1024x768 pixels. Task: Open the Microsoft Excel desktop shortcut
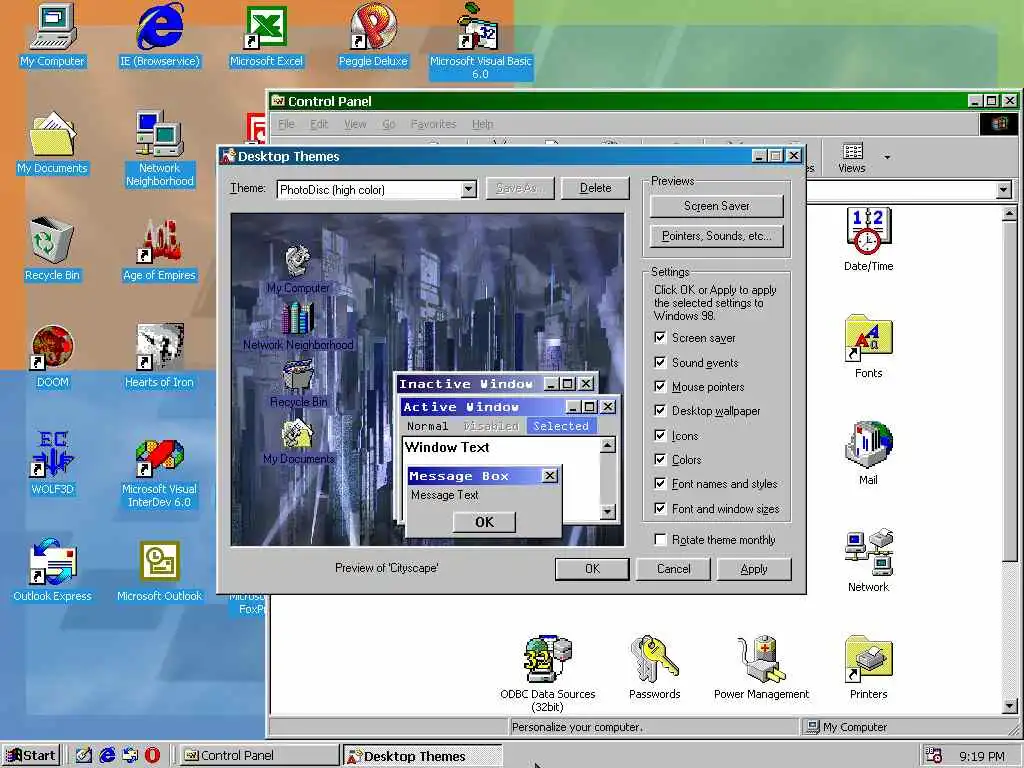click(266, 35)
